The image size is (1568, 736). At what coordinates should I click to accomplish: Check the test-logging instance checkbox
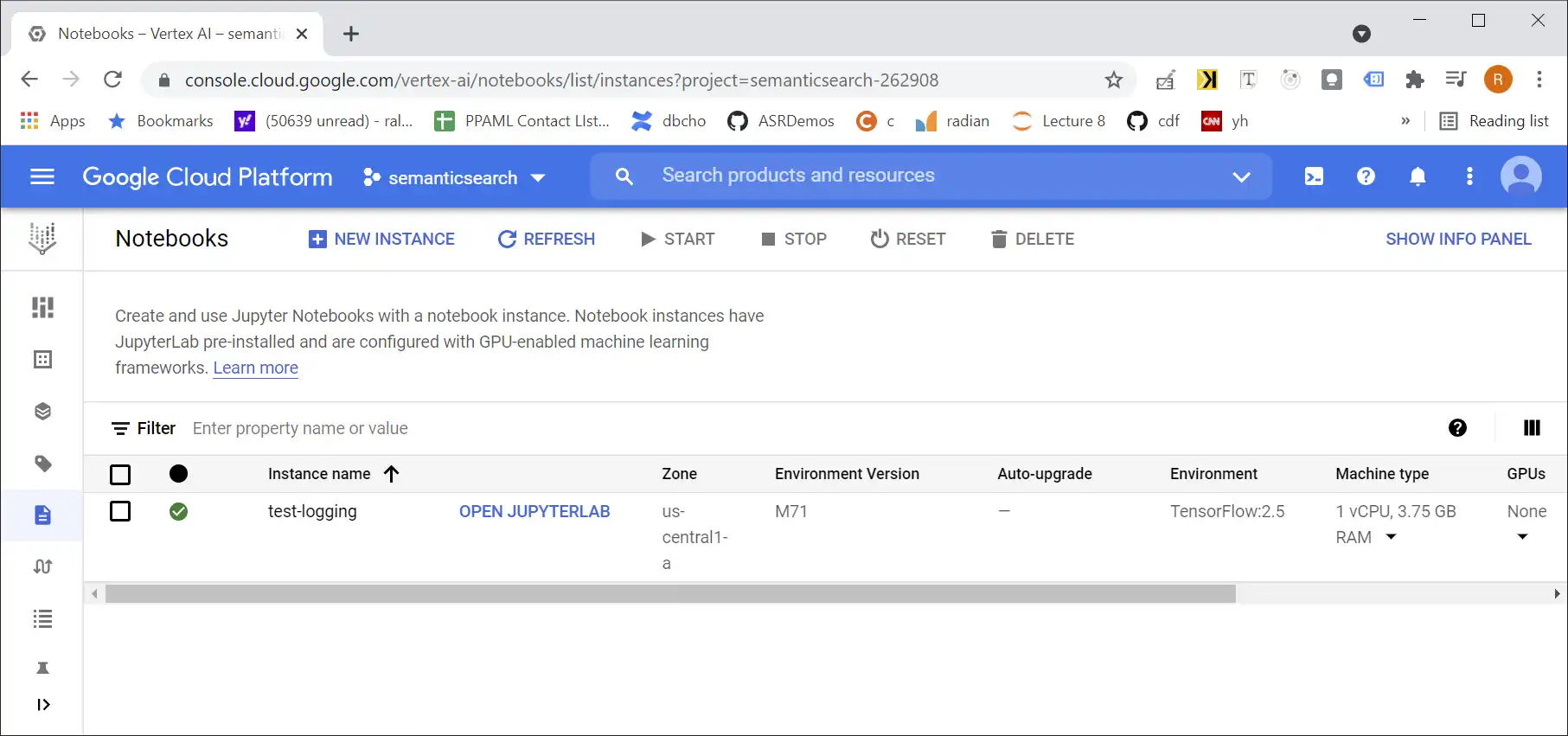click(x=120, y=511)
